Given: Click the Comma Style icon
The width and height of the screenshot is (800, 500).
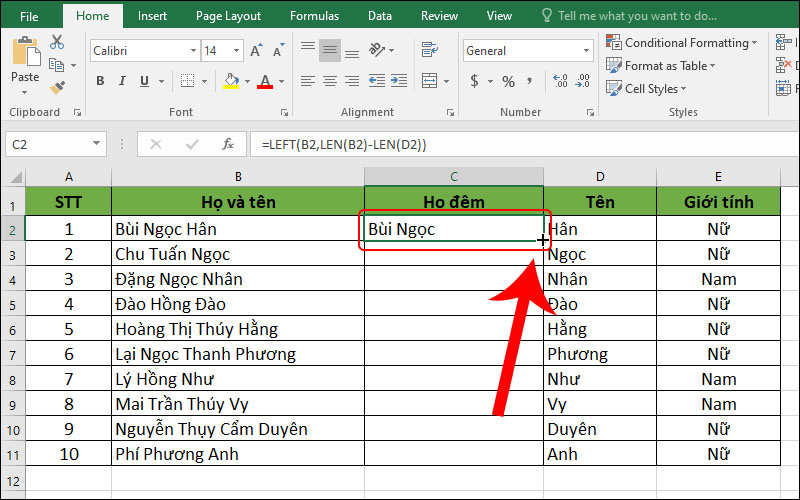Looking at the screenshot, I should pos(530,80).
